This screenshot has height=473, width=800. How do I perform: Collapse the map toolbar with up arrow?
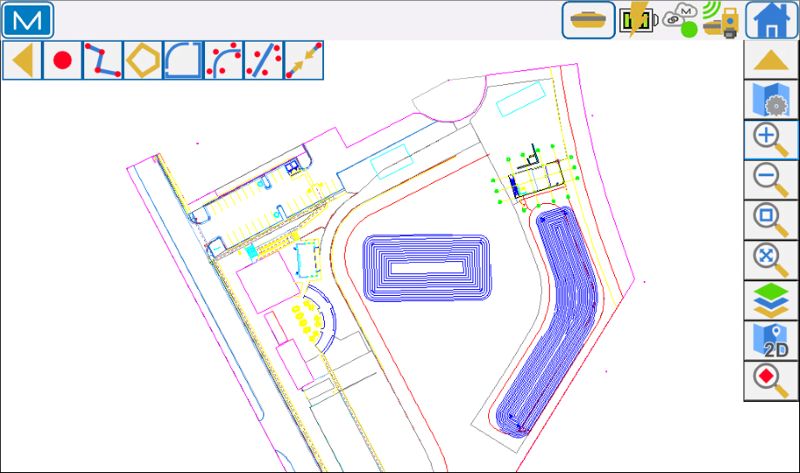coord(771,60)
